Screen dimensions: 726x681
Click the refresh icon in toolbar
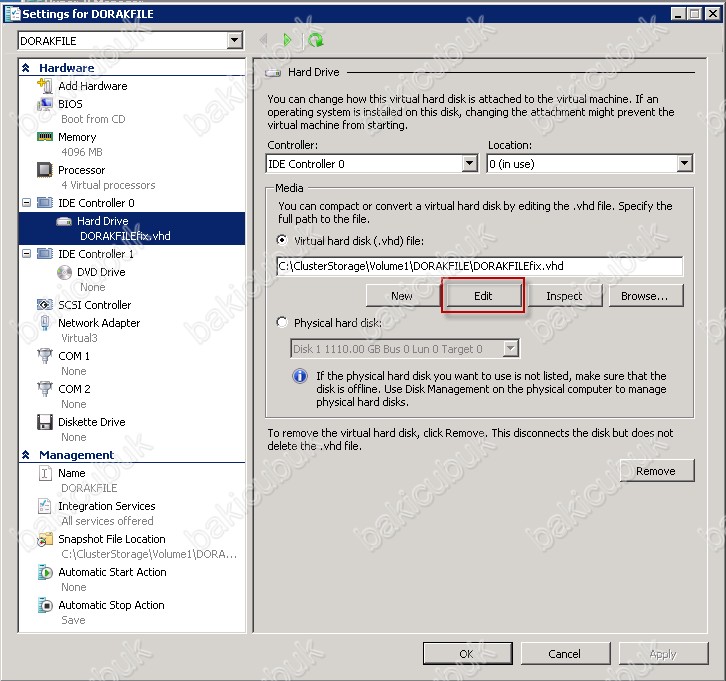(316, 40)
